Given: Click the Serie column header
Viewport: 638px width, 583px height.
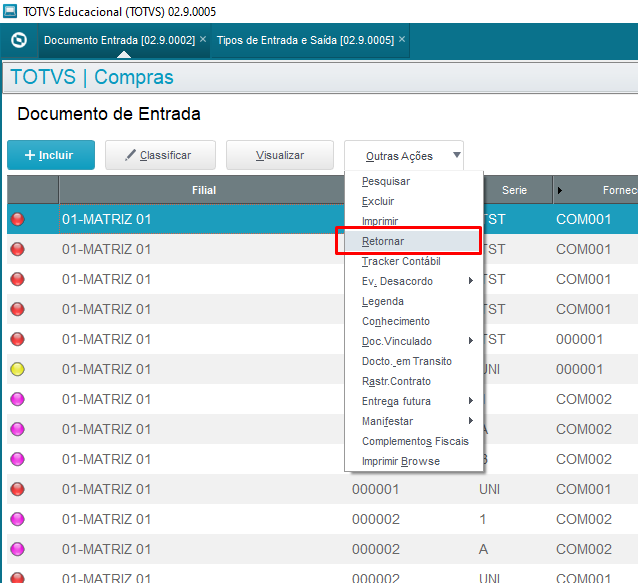Looking at the screenshot, I should pos(514,190).
